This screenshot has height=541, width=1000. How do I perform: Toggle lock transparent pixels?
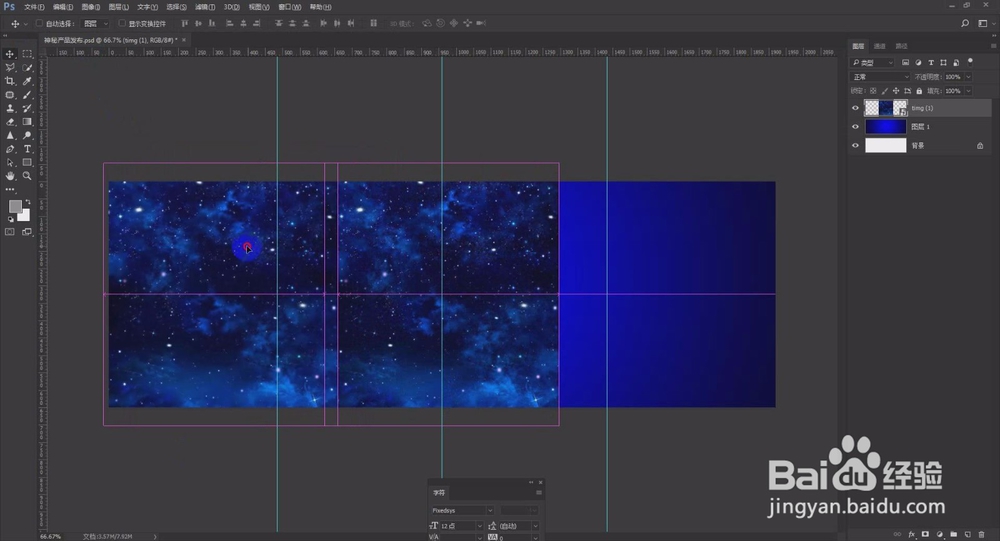(873, 91)
